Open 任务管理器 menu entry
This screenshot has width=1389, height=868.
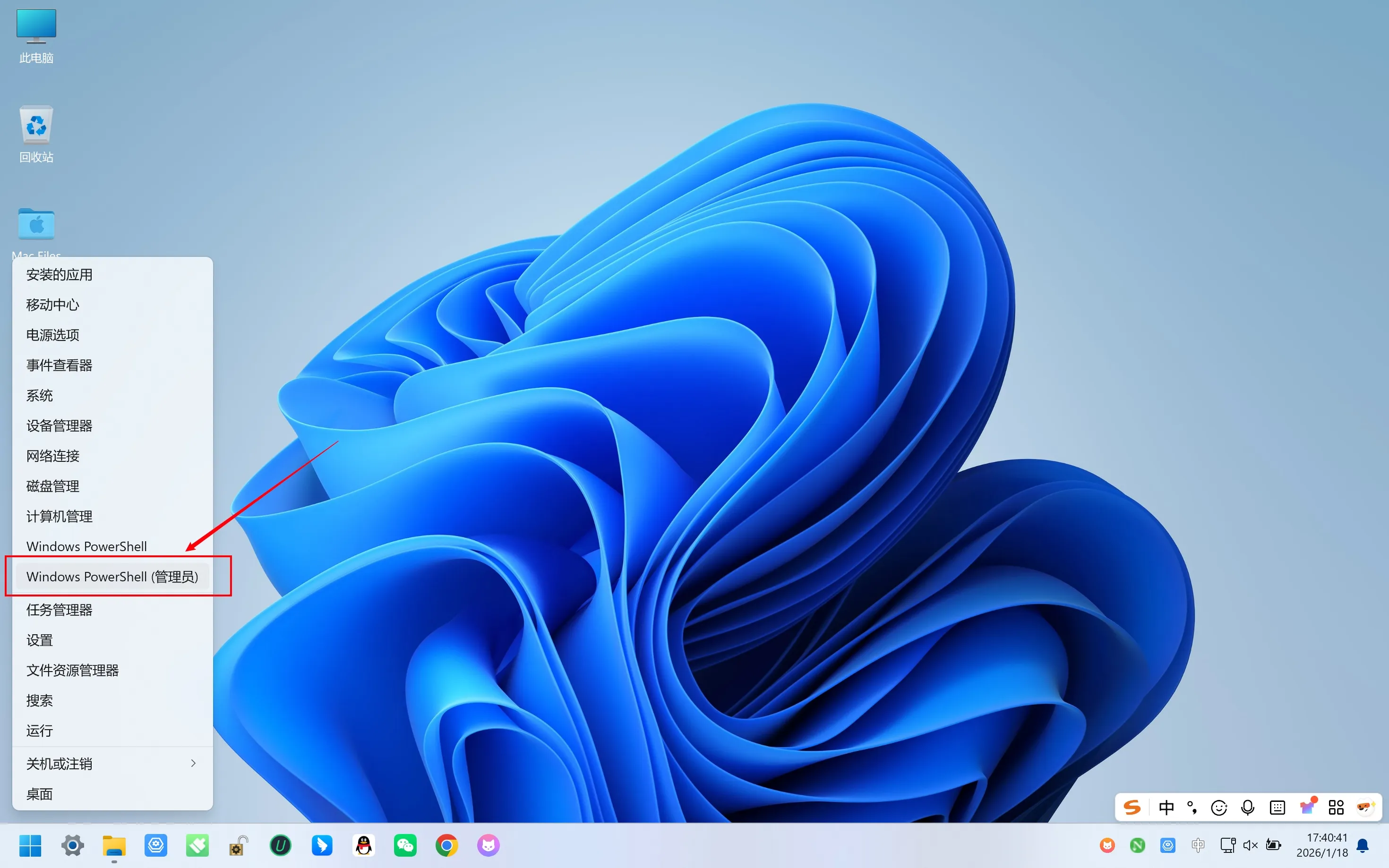click(59, 610)
